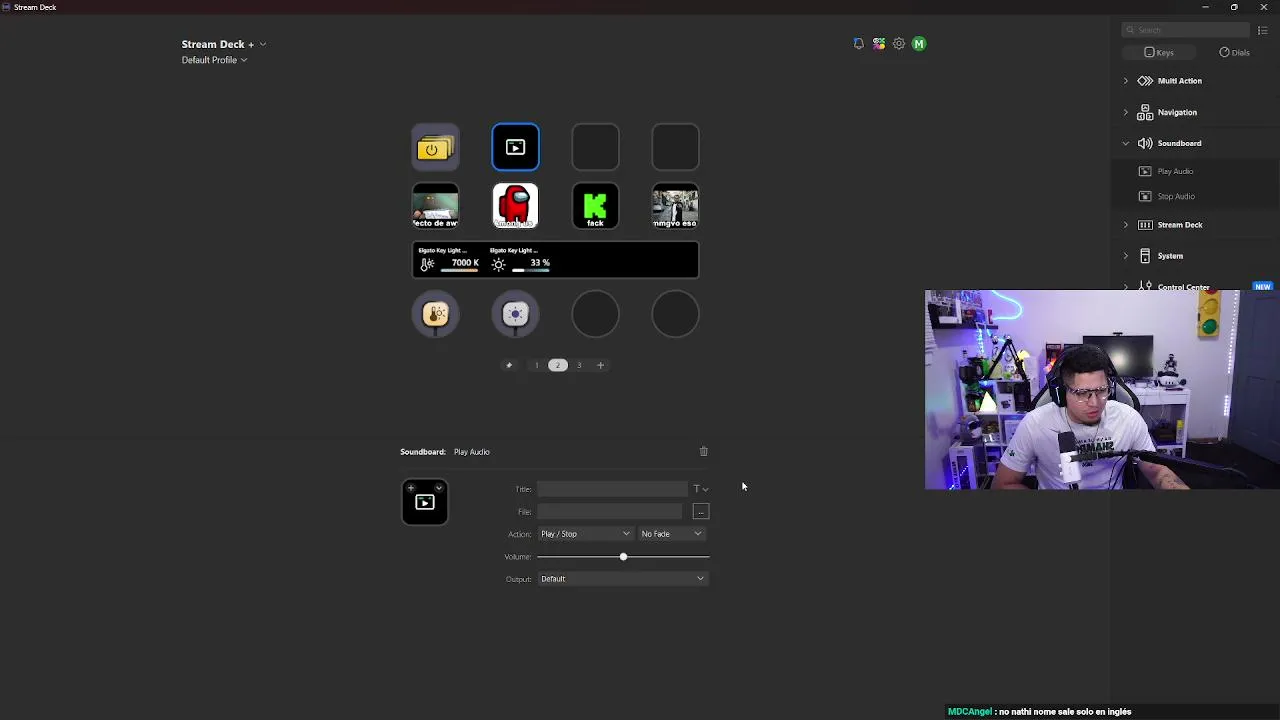The image size is (1280, 720).
Task: Add a new page with plus button
Action: (600, 365)
